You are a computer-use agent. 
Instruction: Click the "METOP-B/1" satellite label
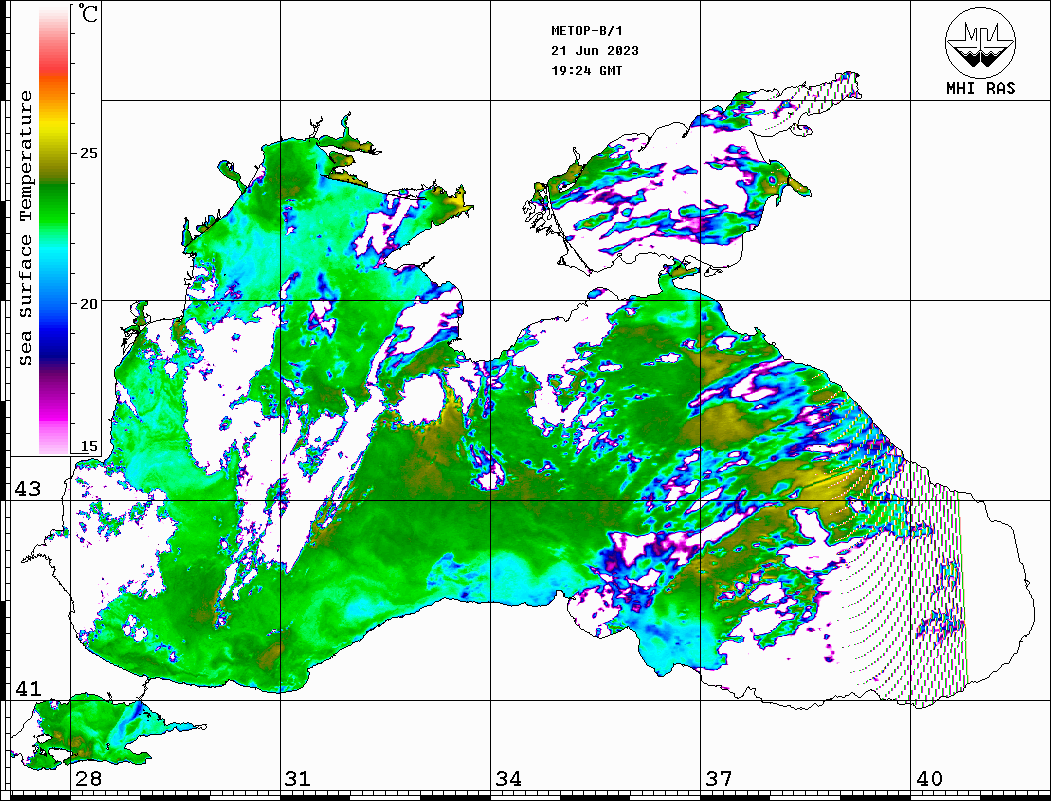(x=587, y=31)
